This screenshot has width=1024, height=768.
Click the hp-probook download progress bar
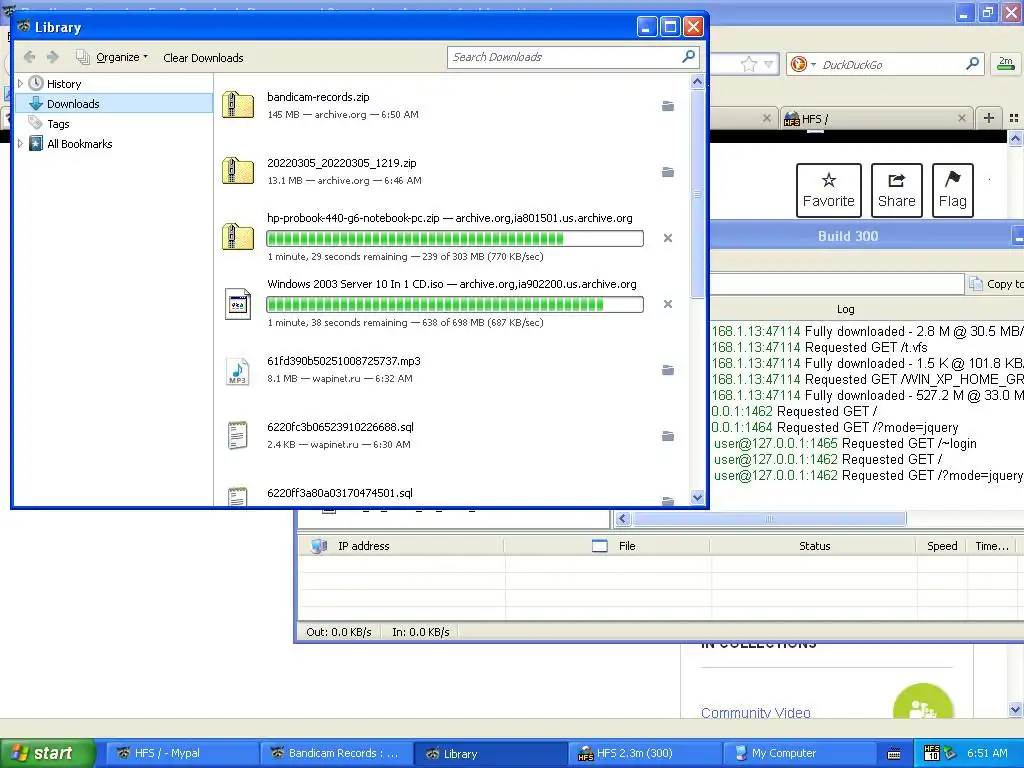point(455,238)
